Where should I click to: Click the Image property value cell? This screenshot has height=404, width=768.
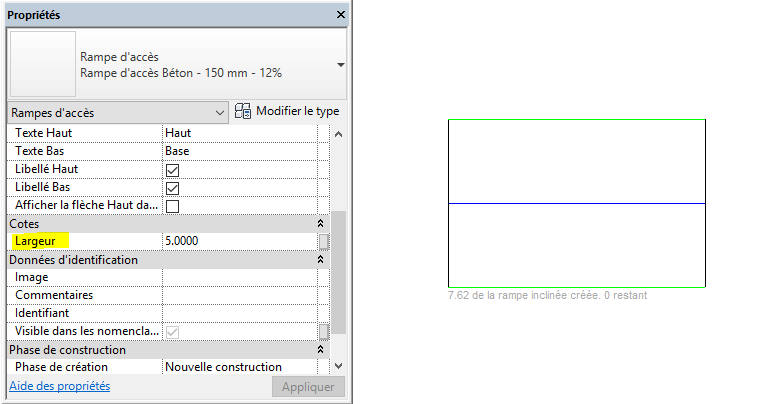point(240,277)
